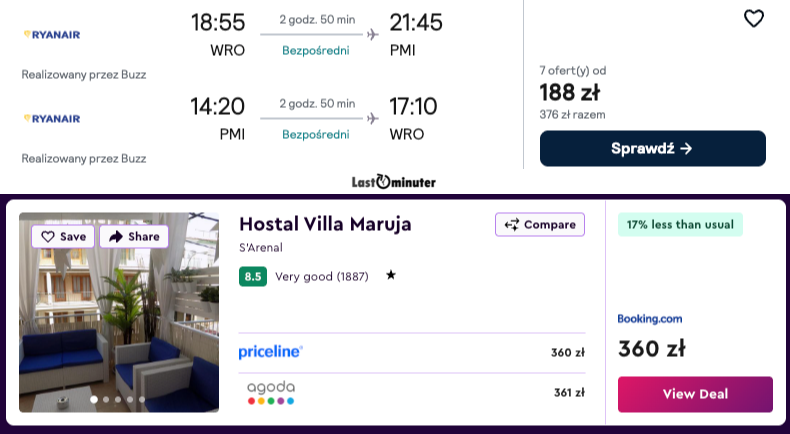Click the airplane icon on the 18:55 flight
Screen dimensions: 790x434
(x=372, y=35)
